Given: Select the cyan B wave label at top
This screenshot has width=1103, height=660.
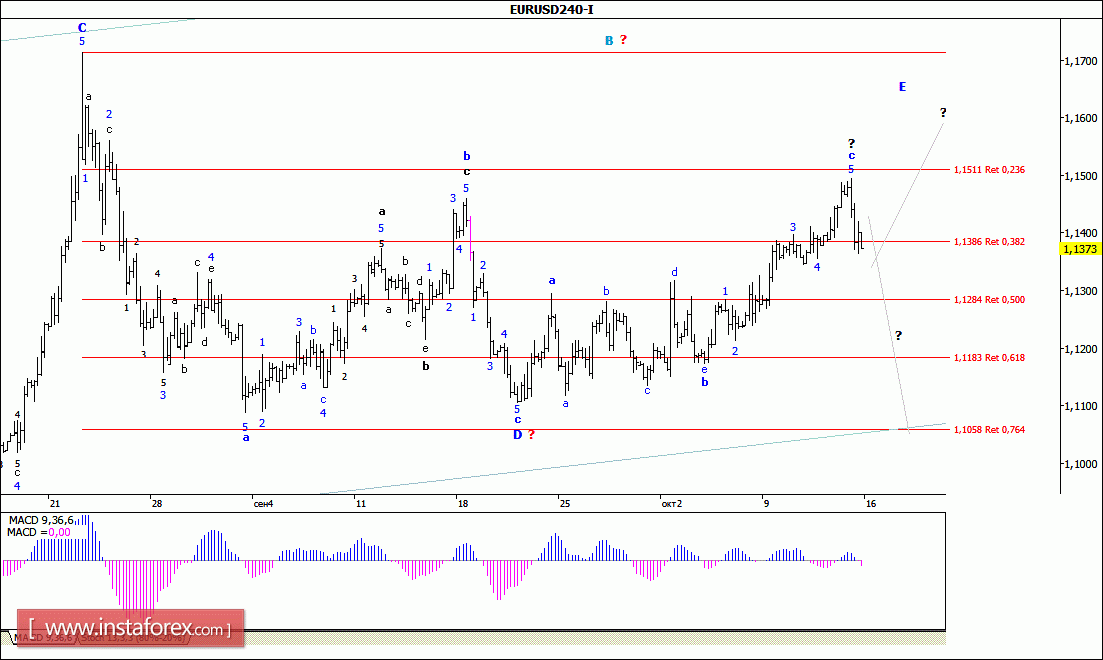Looking at the screenshot, I should point(608,40).
